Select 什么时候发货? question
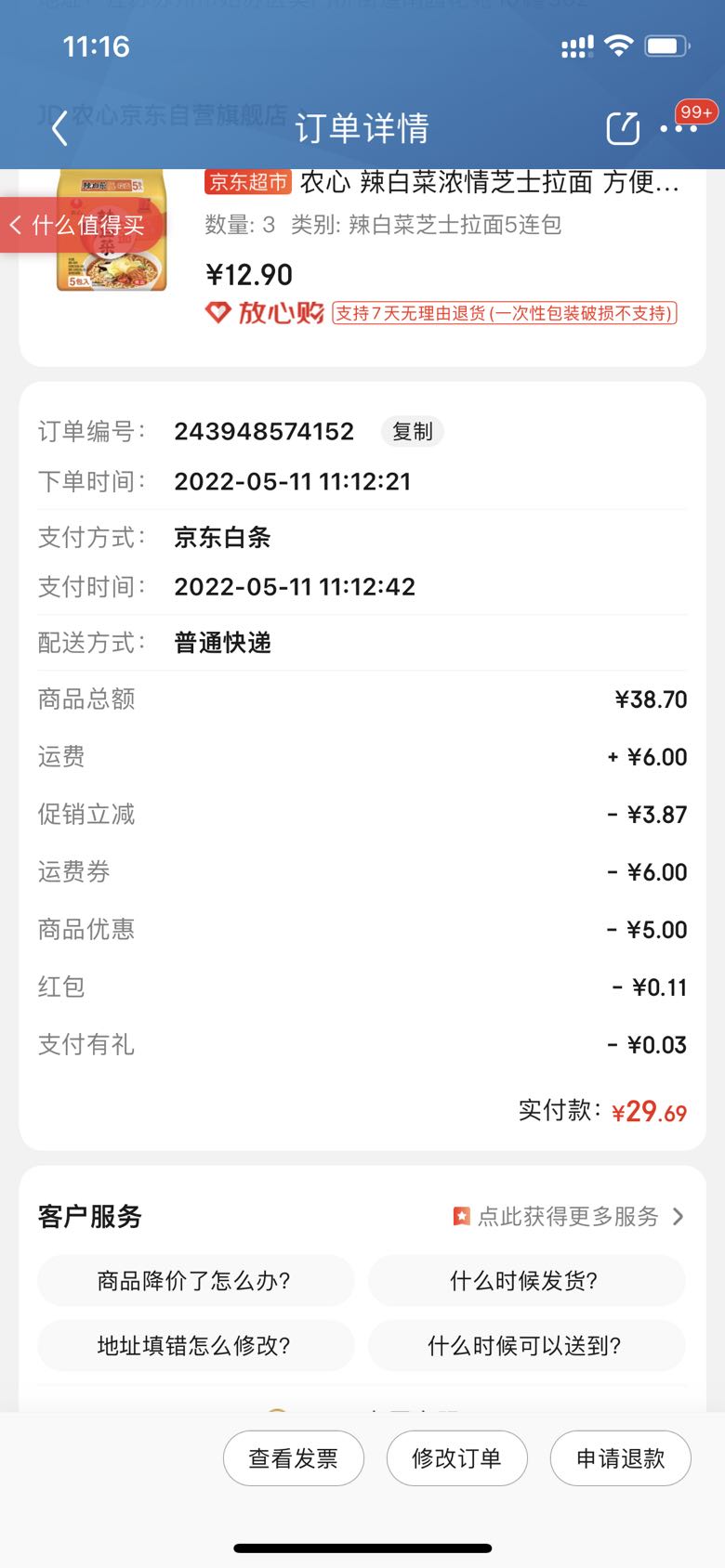The image size is (725, 1568). tap(526, 1281)
